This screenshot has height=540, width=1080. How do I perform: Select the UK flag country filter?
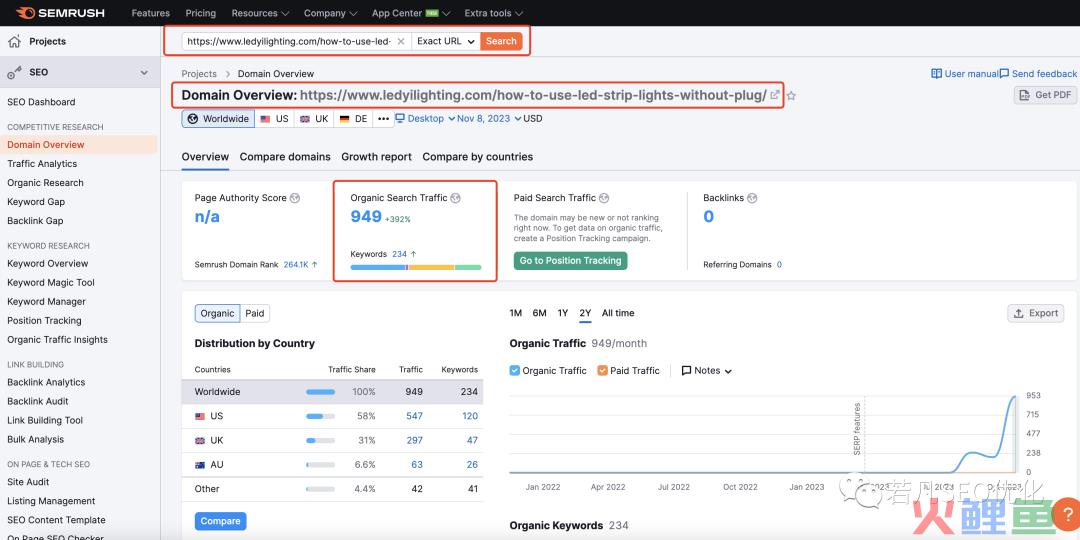click(314, 118)
